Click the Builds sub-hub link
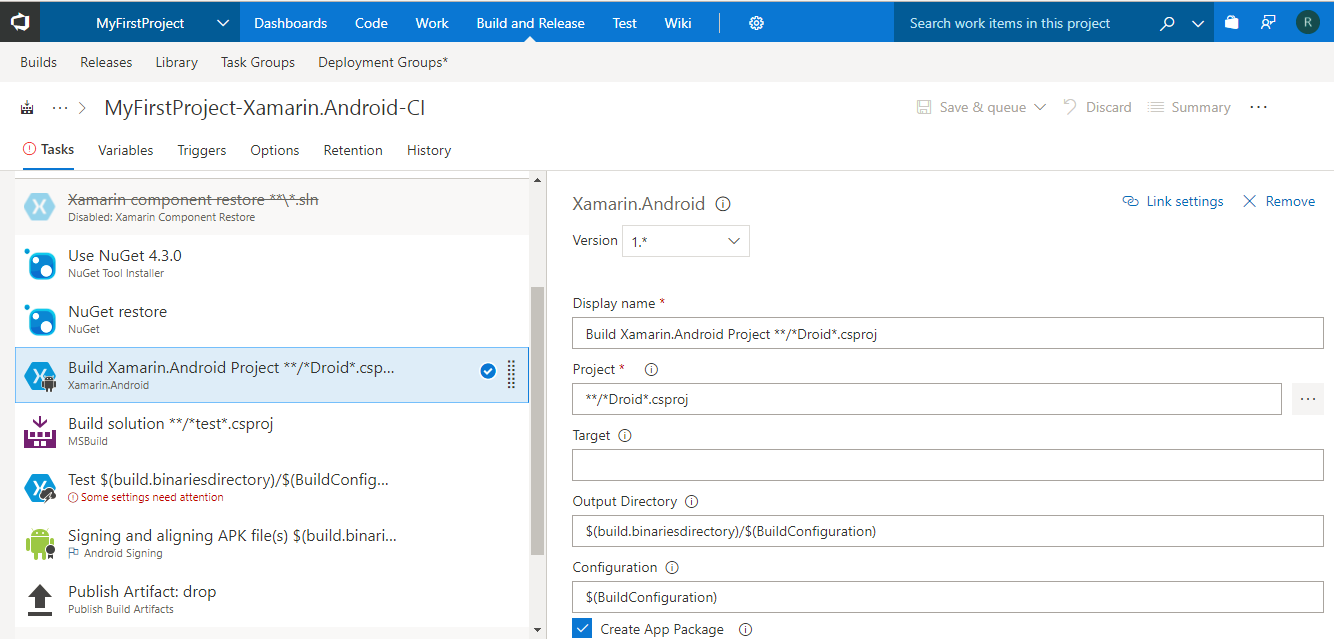 tap(38, 62)
